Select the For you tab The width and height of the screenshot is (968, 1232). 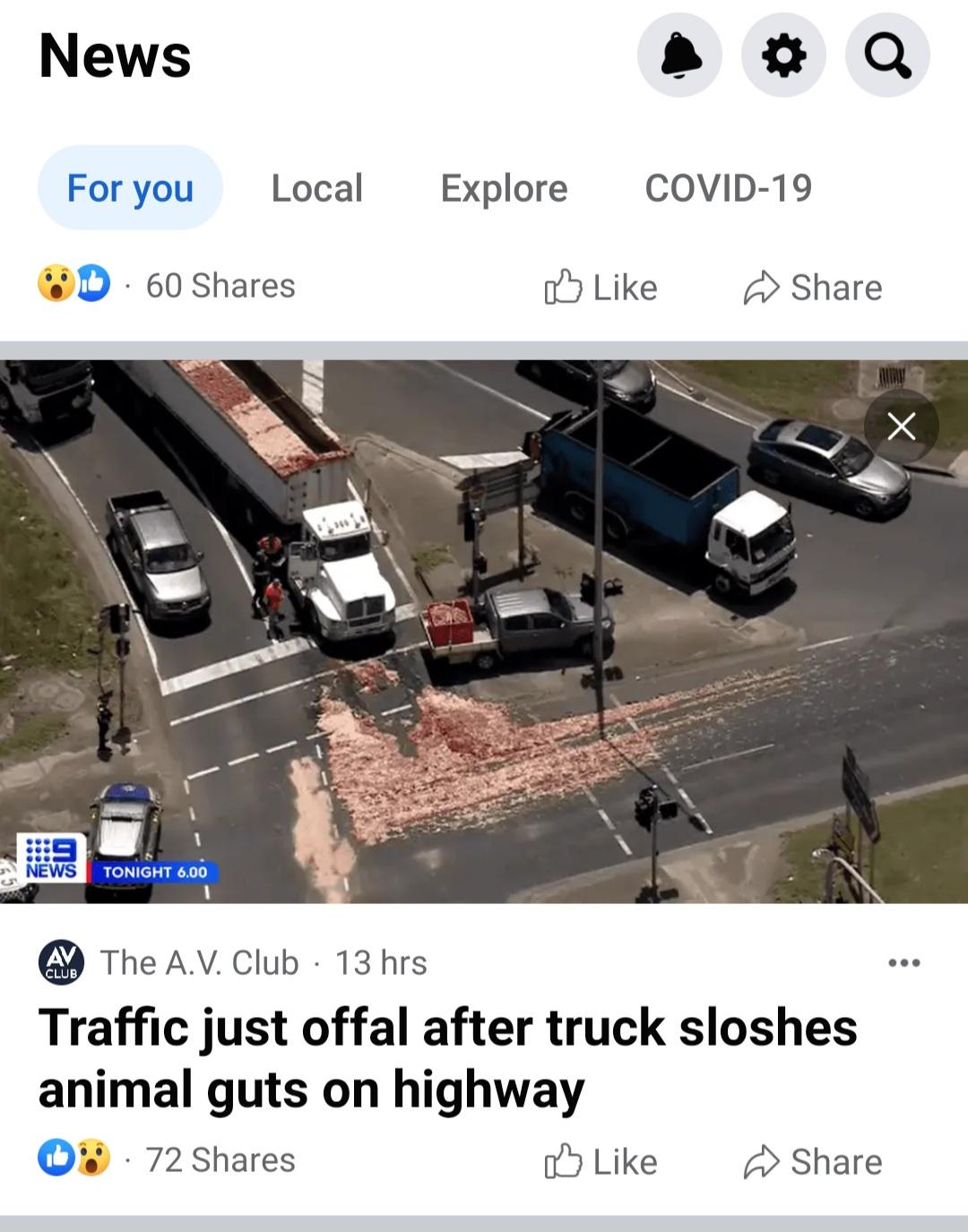[x=130, y=188]
